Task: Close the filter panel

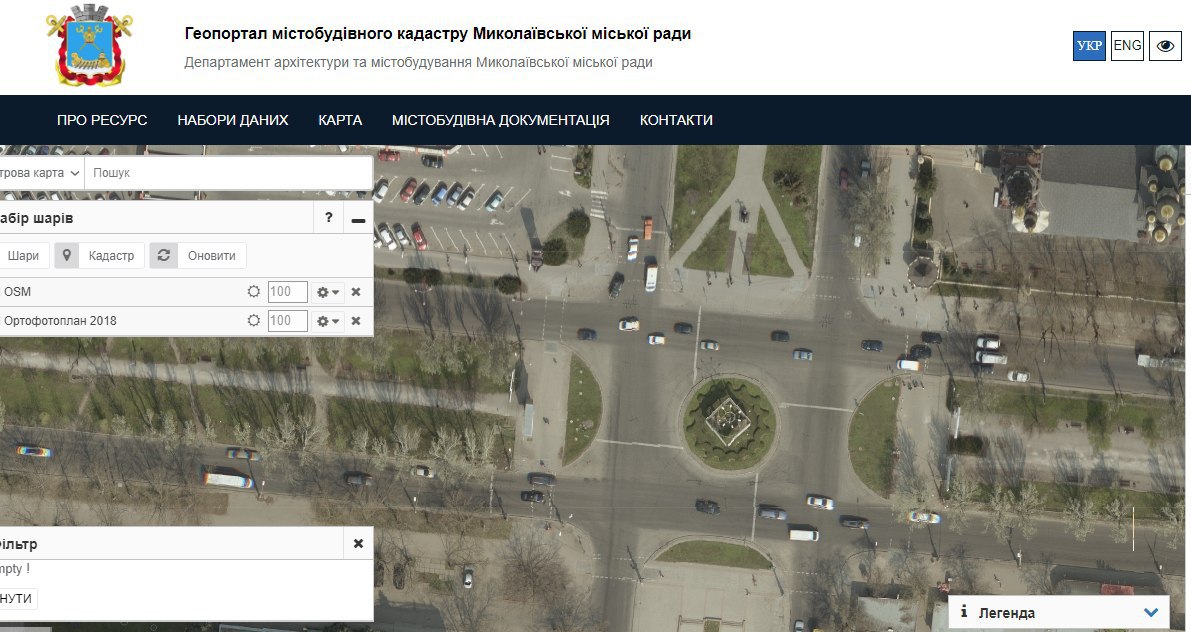Action: [x=359, y=543]
